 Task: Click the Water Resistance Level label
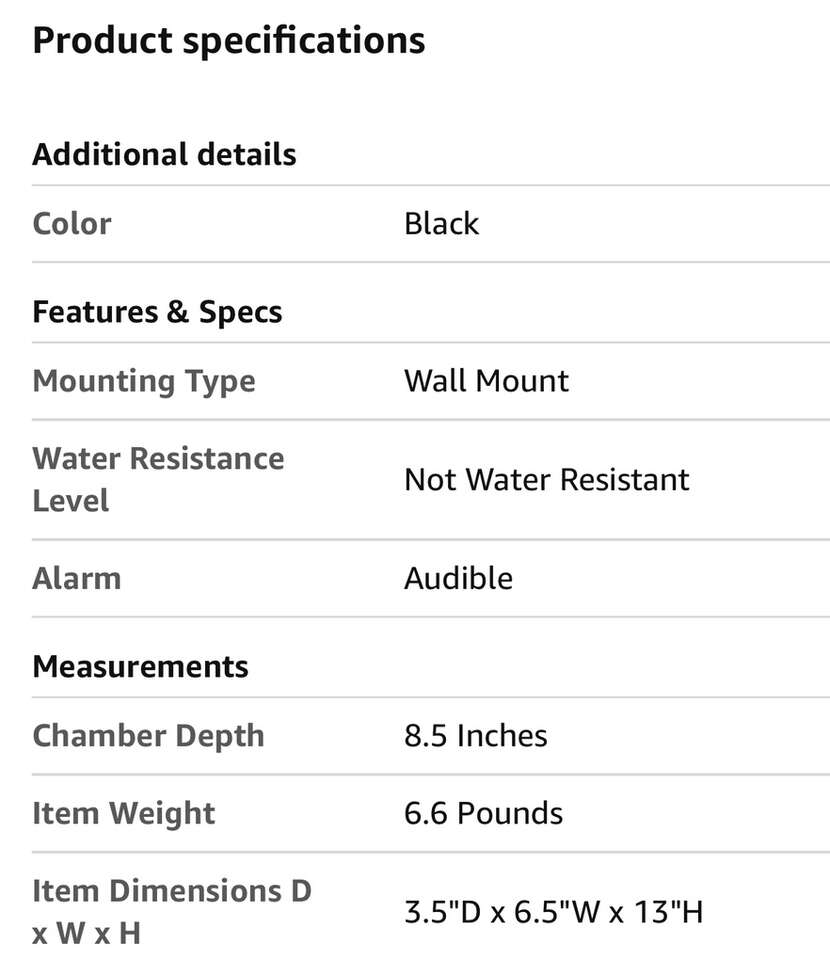[x=158, y=479]
